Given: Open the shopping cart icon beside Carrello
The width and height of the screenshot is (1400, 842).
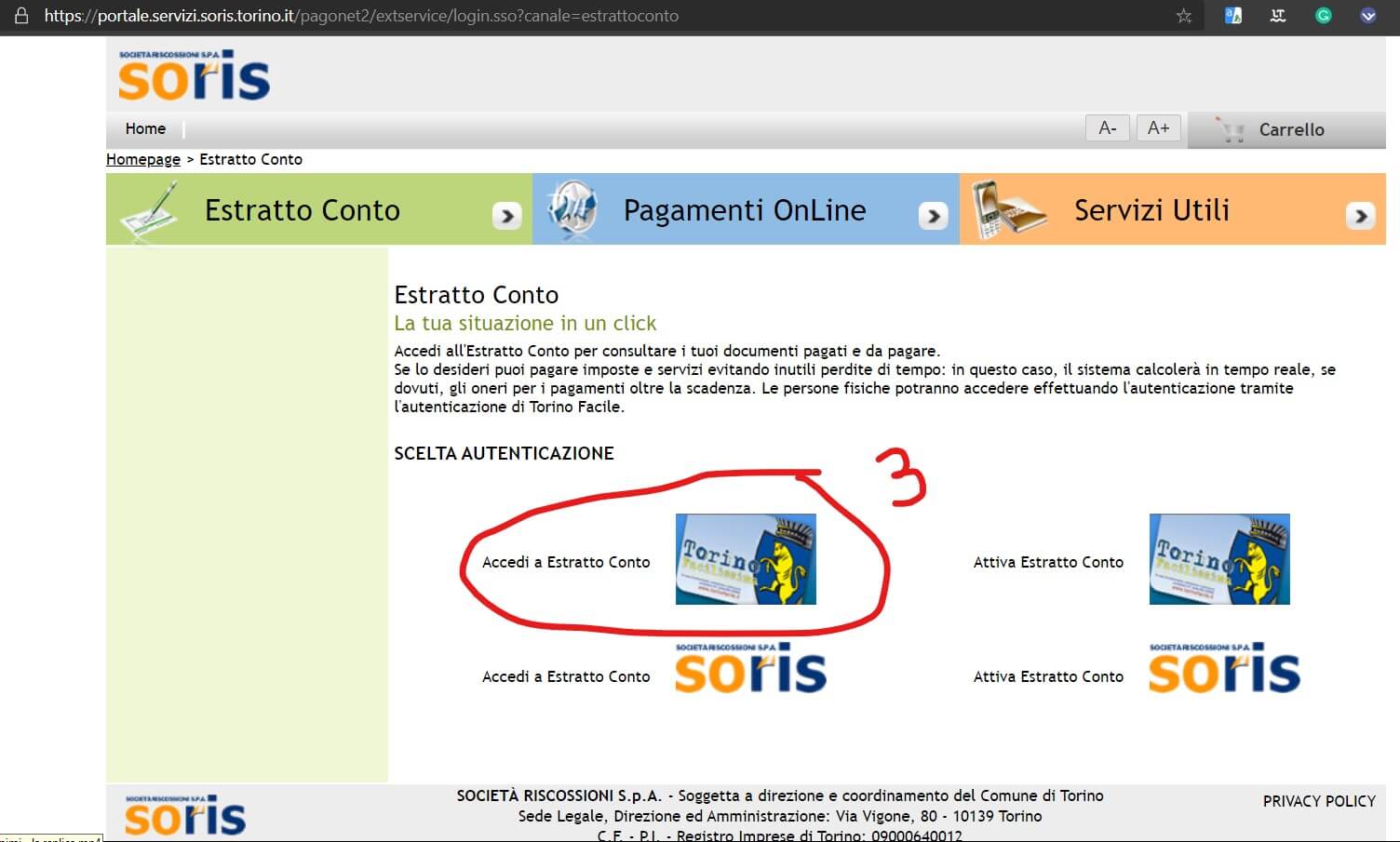Looking at the screenshot, I should (x=1232, y=130).
